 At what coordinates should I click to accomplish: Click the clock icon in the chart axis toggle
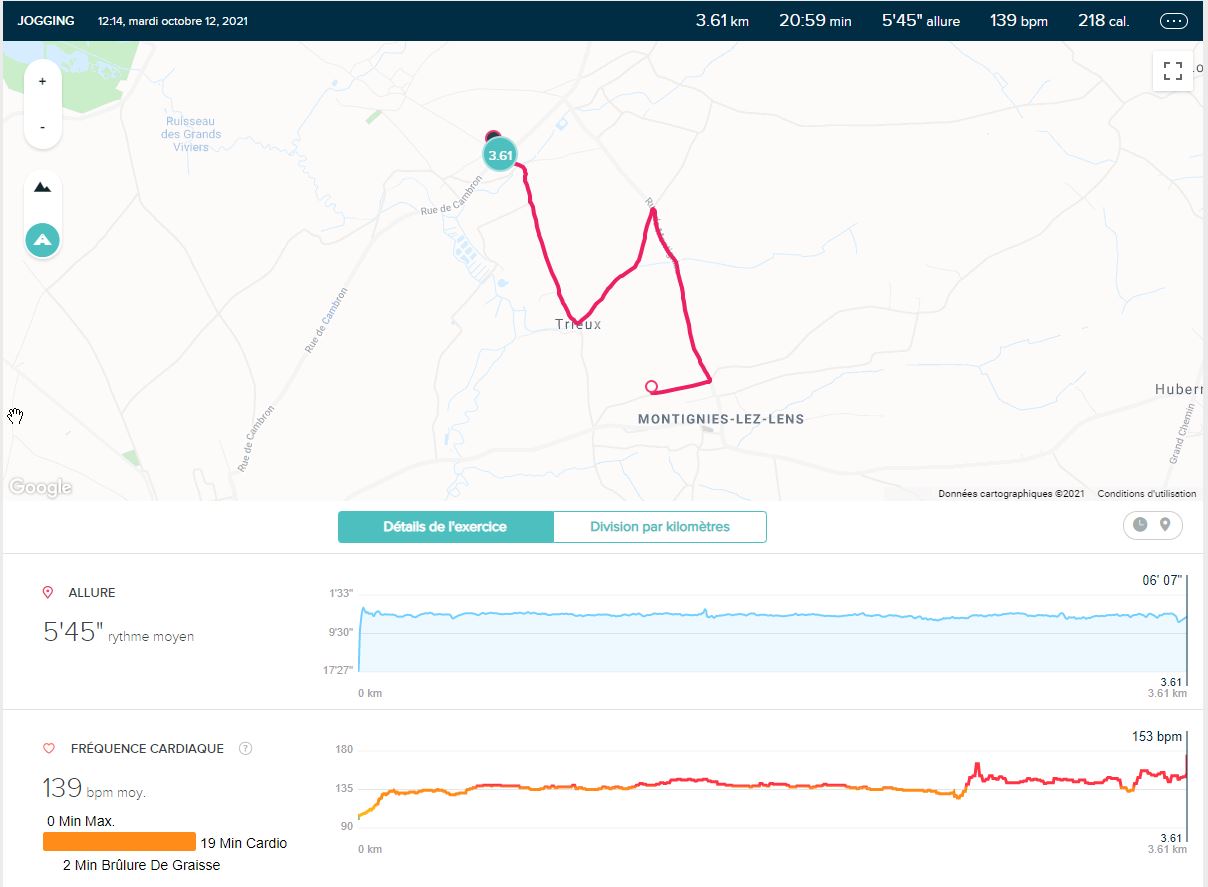pyautogui.click(x=1140, y=526)
